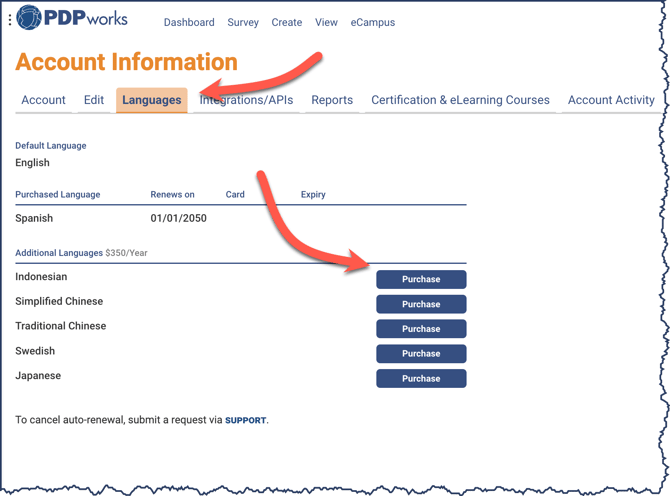Purchase the Traditional Chinese language
This screenshot has width=670, height=496.
[x=421, y=329]
